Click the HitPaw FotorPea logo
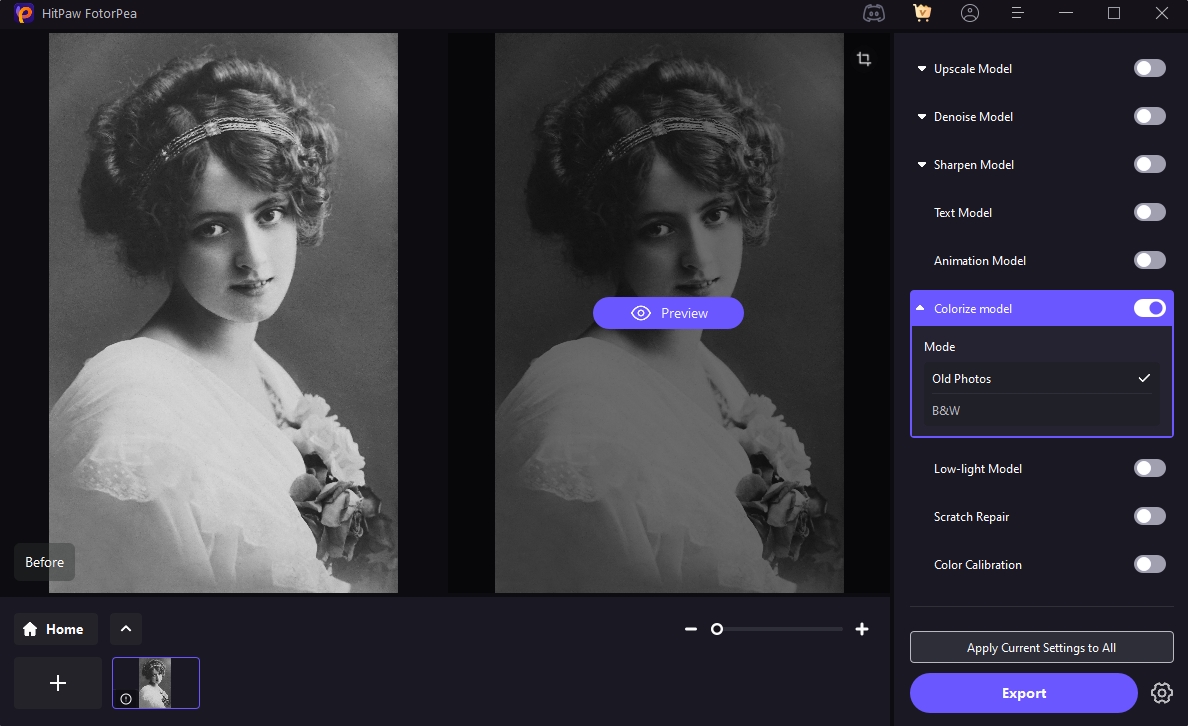1188x726 pixels. (x=24, y=13)
